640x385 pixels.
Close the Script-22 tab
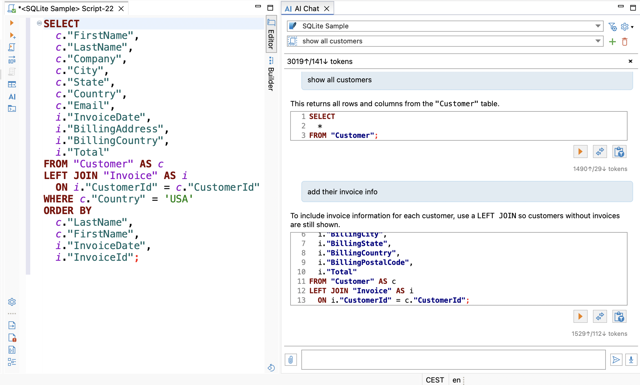[x=121, y=9]
